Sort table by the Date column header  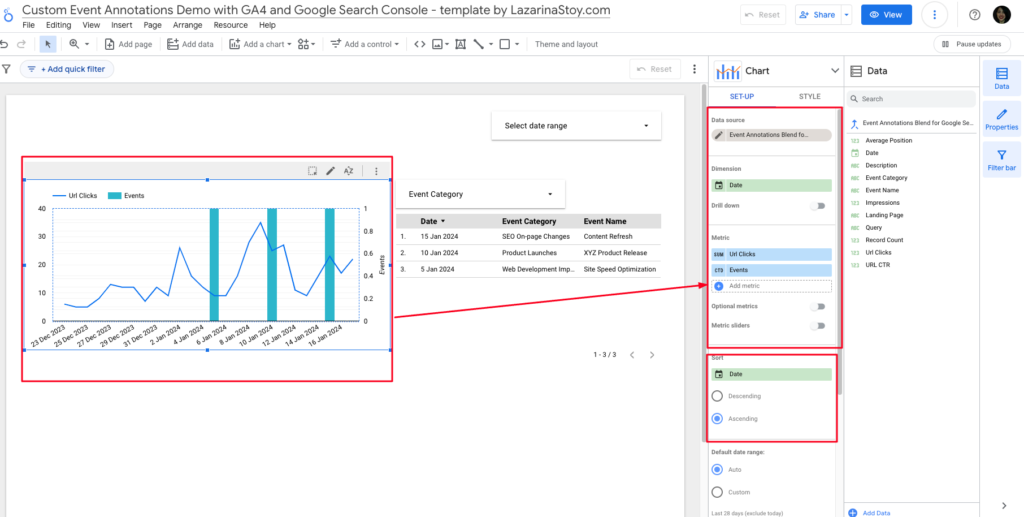tap(433, 221)
